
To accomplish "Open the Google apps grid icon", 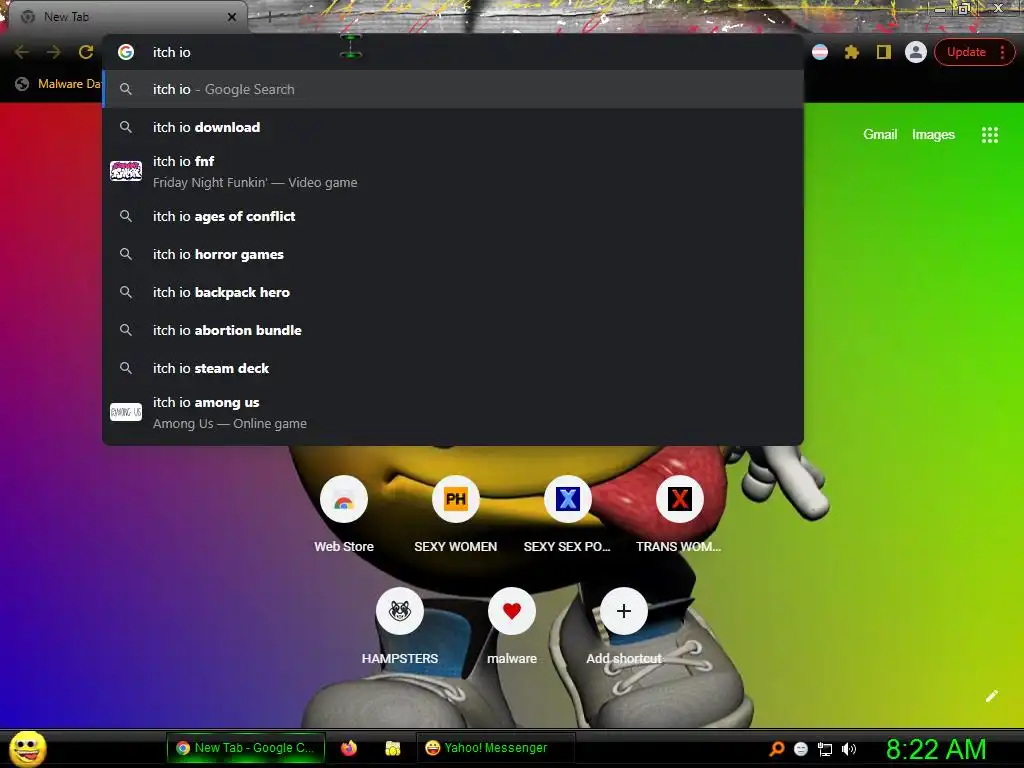I will click(989, 135).
